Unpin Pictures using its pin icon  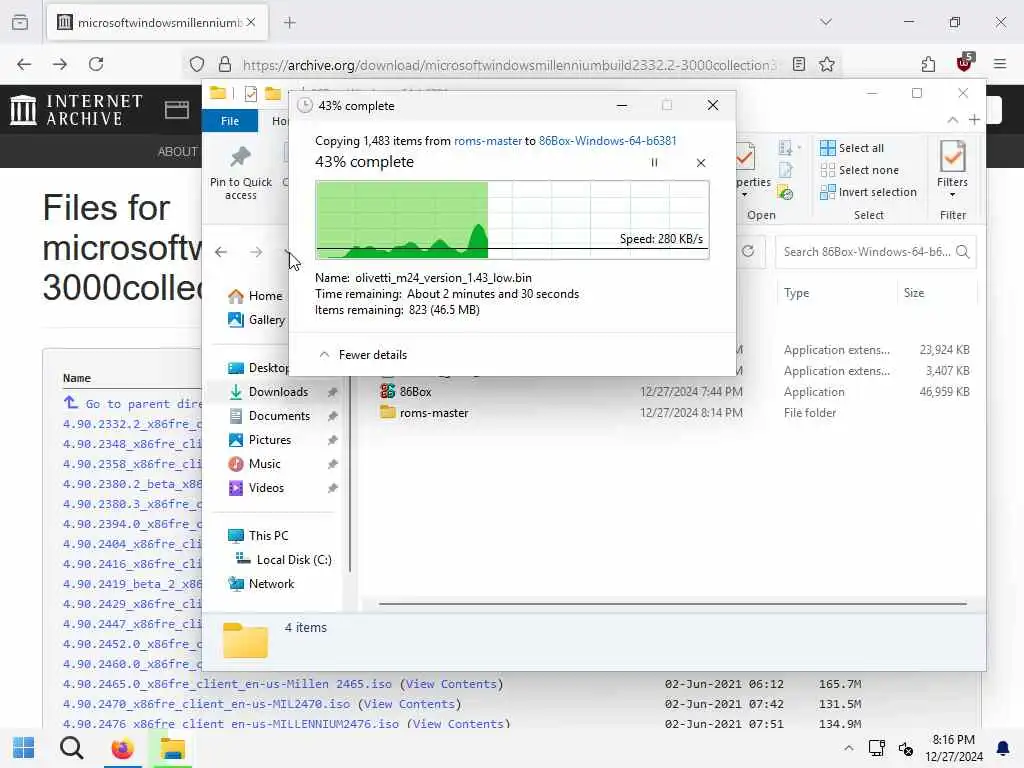(332, 440)
